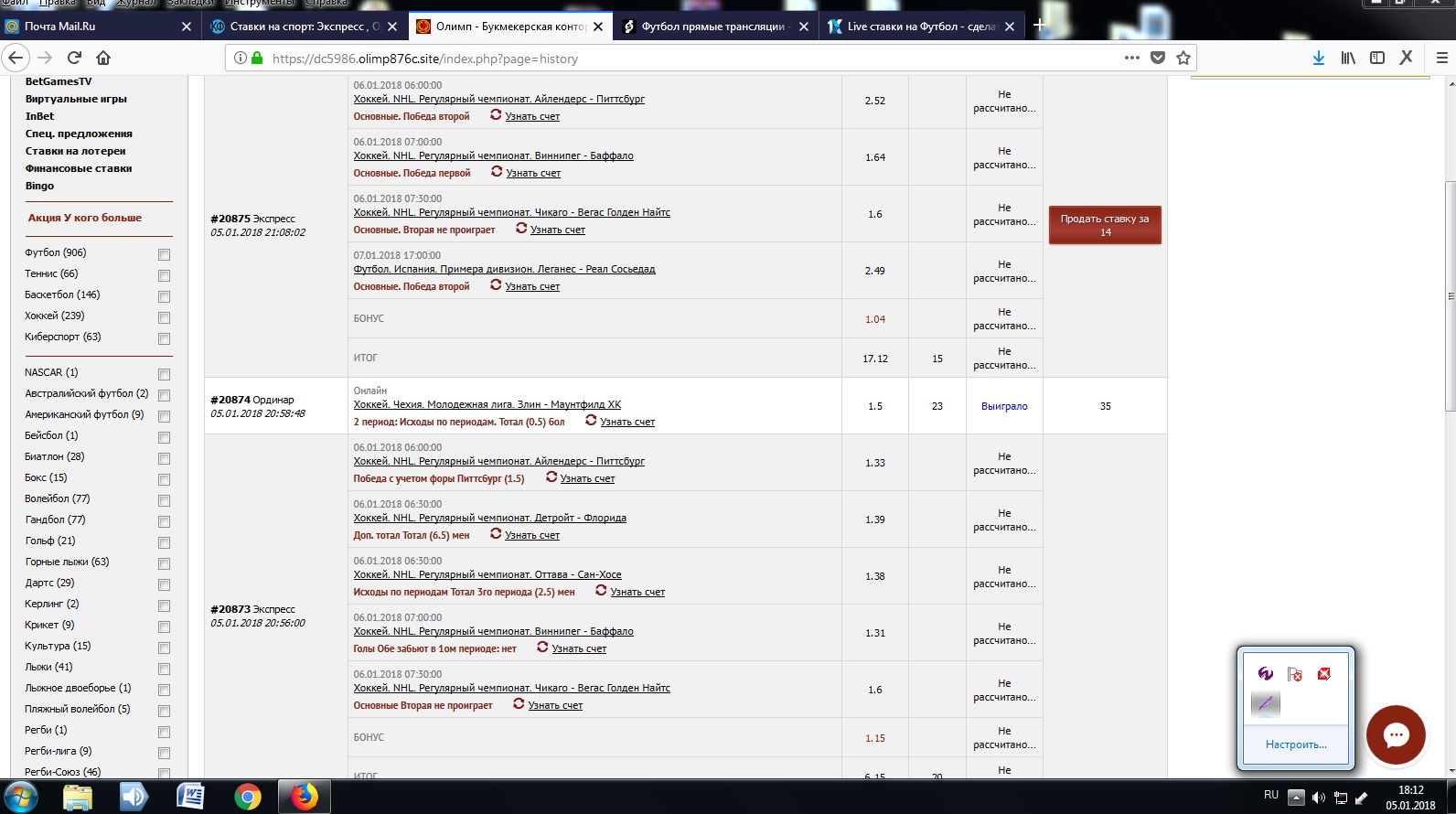Open page actions three-dot menu
Image resolution: width=1456 pixels, height=814 pixels.
click(x=1131, y=58)
